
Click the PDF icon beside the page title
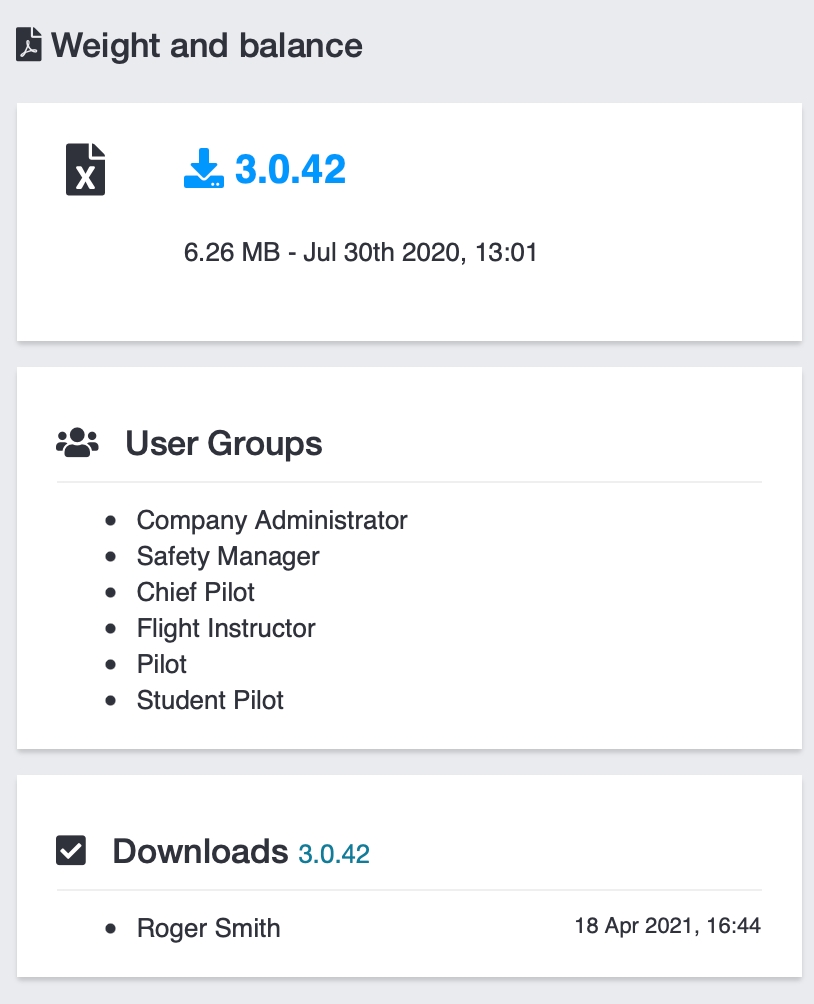[x=29, y=46]
